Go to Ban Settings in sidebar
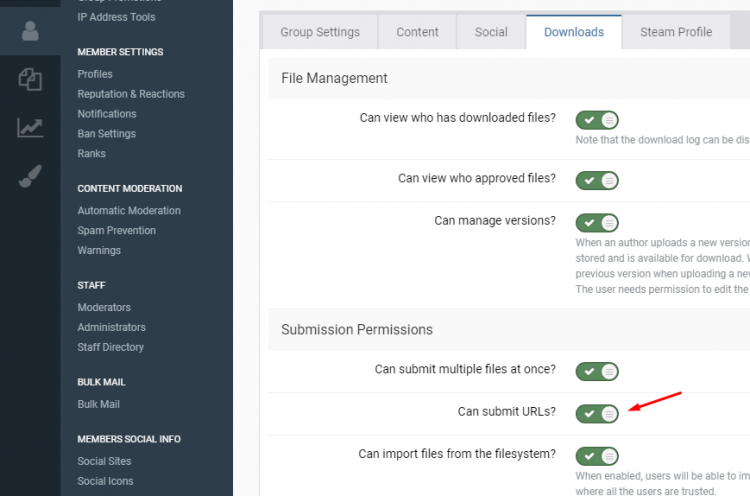The height and width of the screenshot is (496, 750). click(x=106, y=134)
